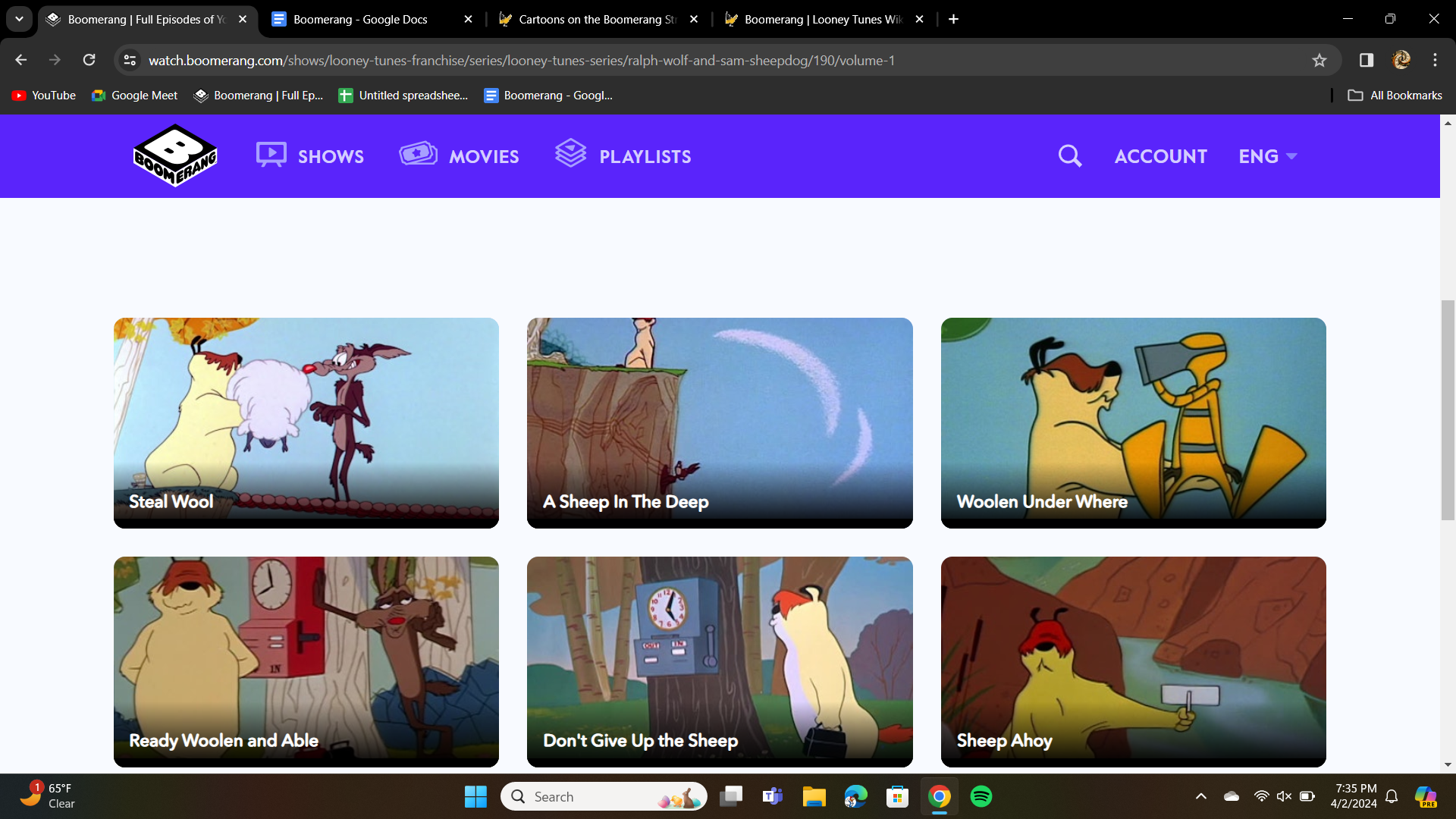Open the All Bookmarks folder
The height and width of the screenshot is (819, 1456).
coord(1395,96)
